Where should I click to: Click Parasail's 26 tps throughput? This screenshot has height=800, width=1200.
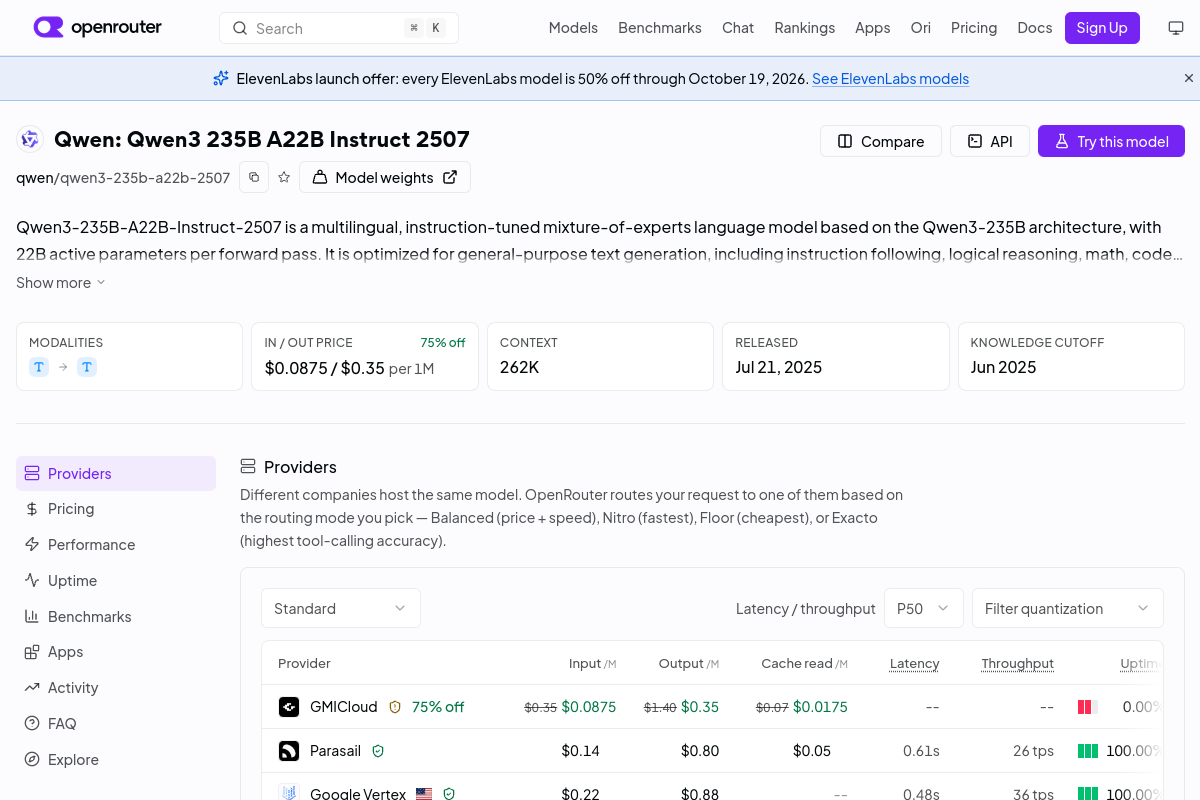1034,751
